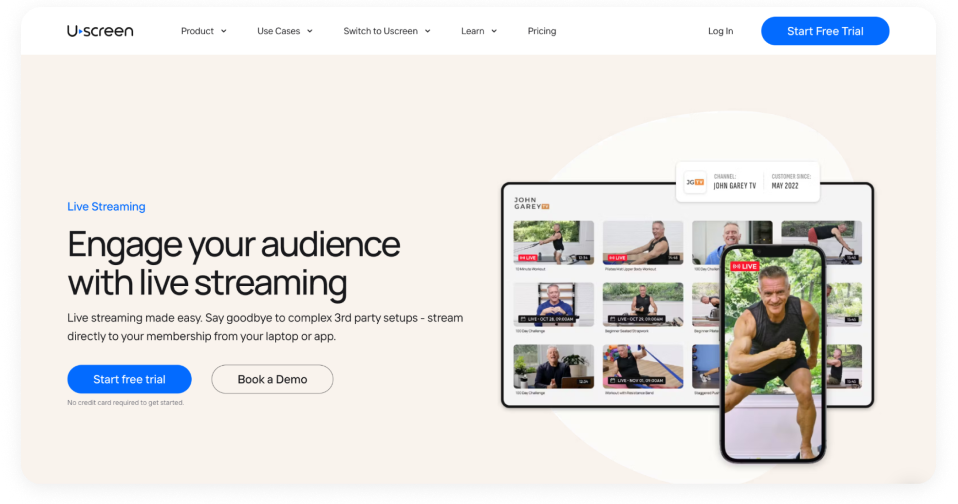Viewport: 958px width, 504px height.
Task: Click the LIVE Oct 28 schedule badge on 100 Day Challenge
Action: pyautogui.click(x=546, y=319)
